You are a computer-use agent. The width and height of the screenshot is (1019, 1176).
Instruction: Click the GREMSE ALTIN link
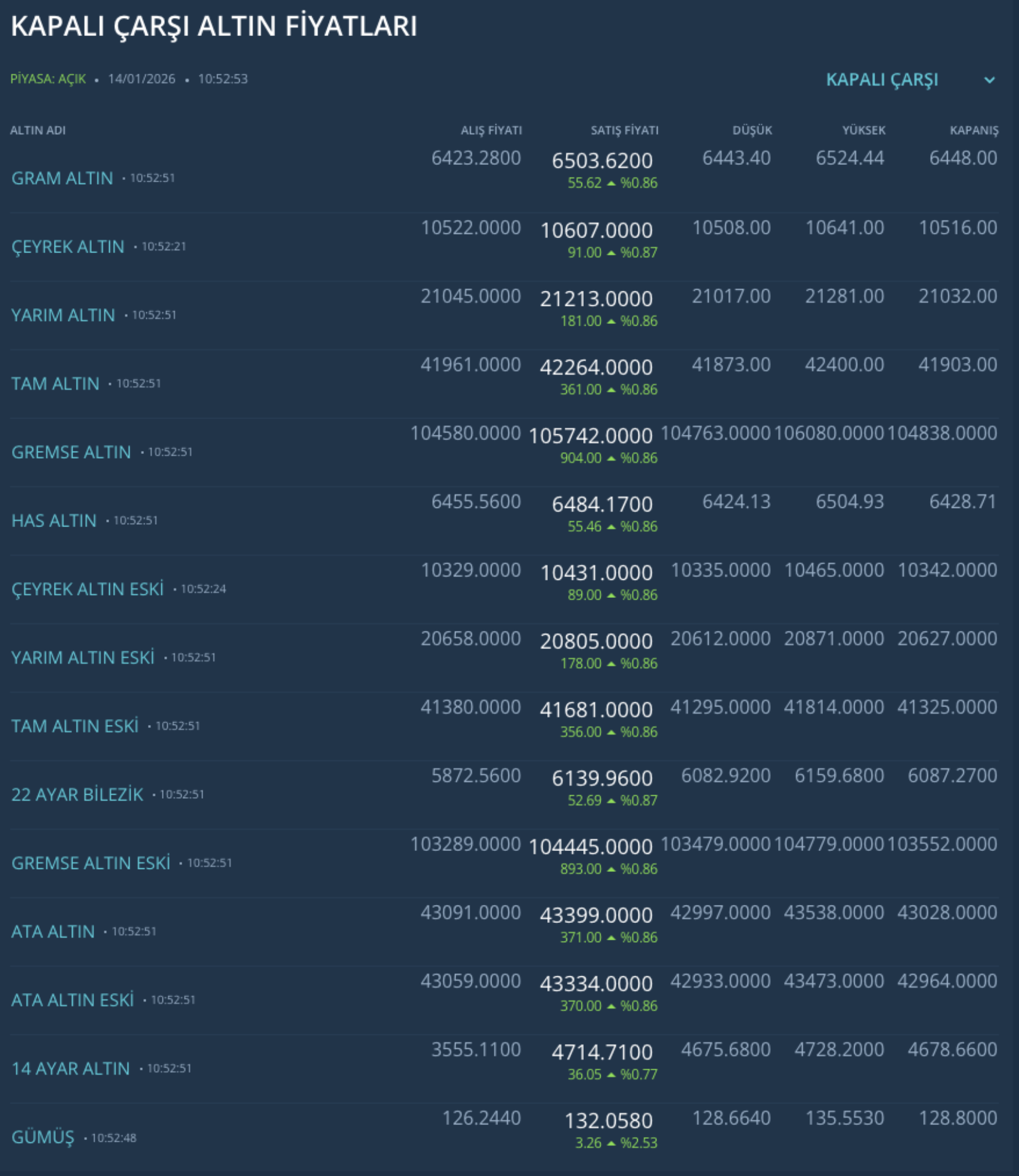coord(71,452)
